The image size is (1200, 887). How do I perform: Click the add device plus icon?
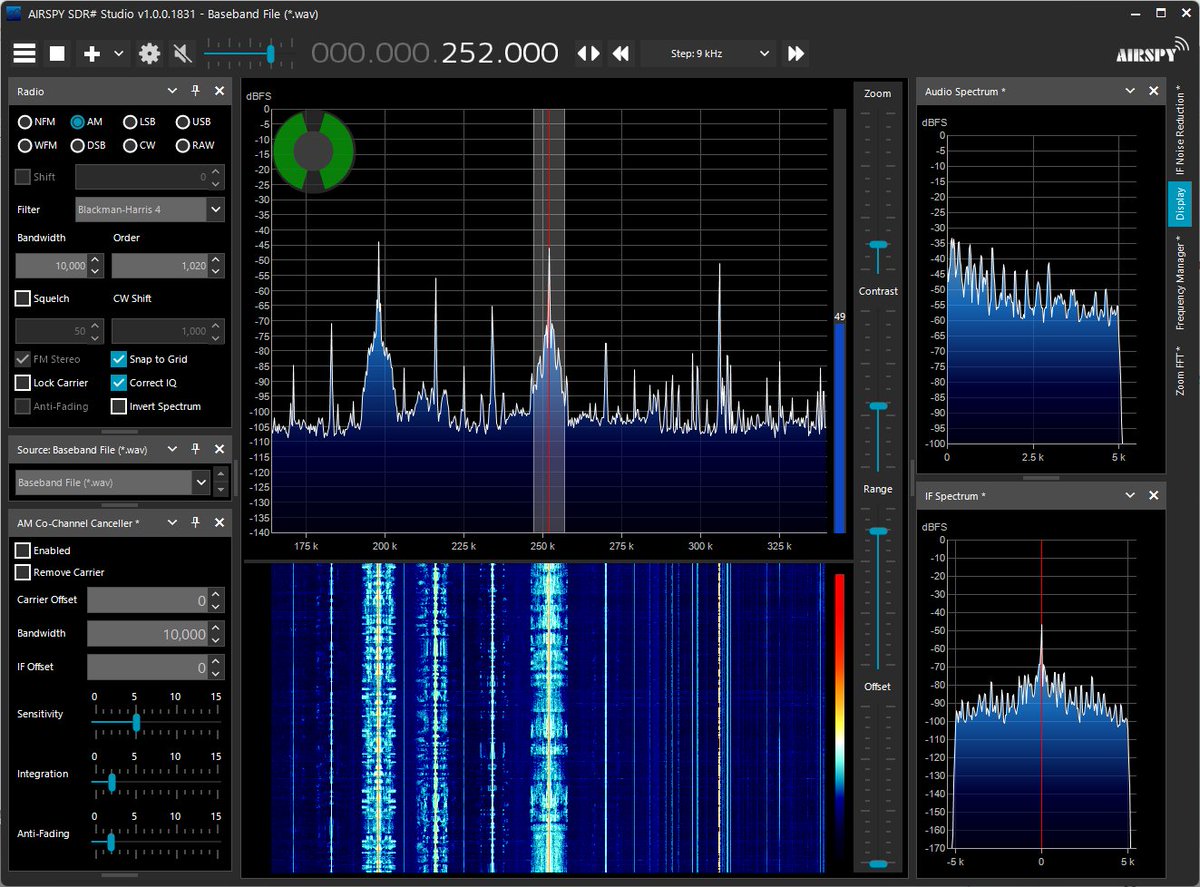click(93, 53)
